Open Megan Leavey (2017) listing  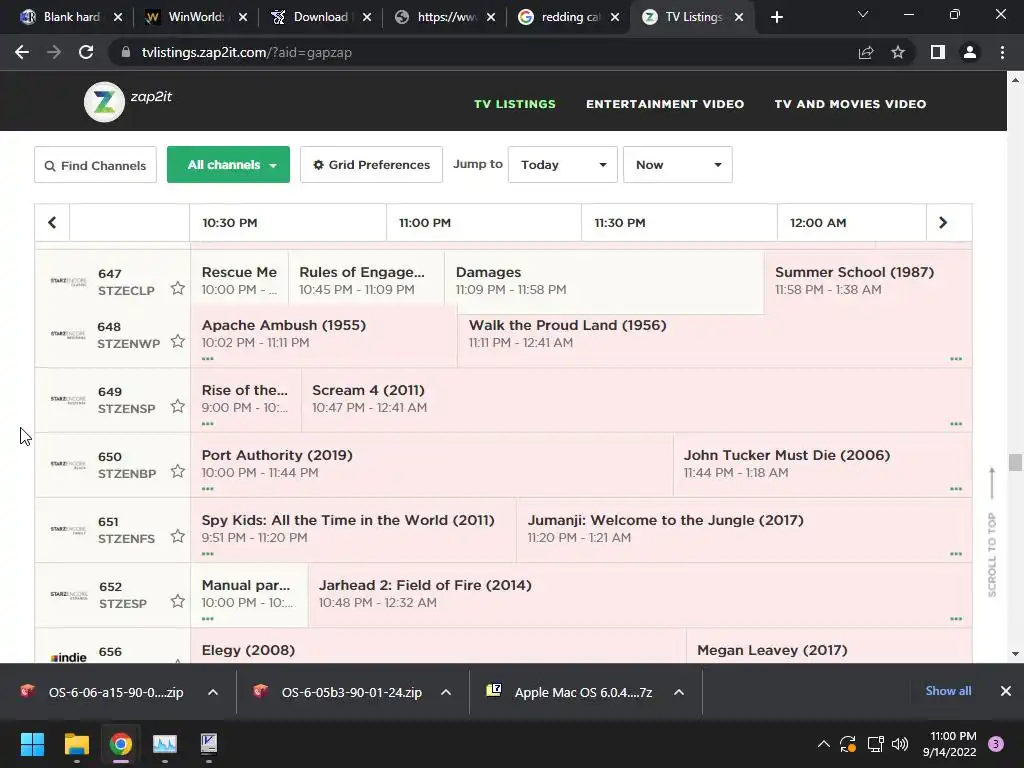point(829,647)
